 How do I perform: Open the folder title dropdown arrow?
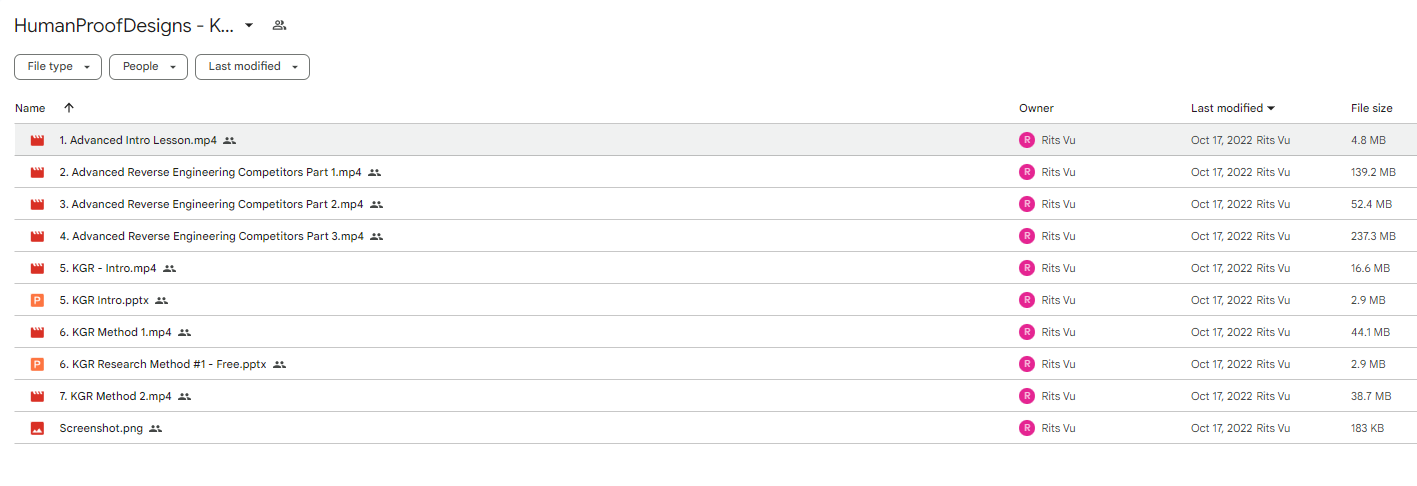(249, 25)
